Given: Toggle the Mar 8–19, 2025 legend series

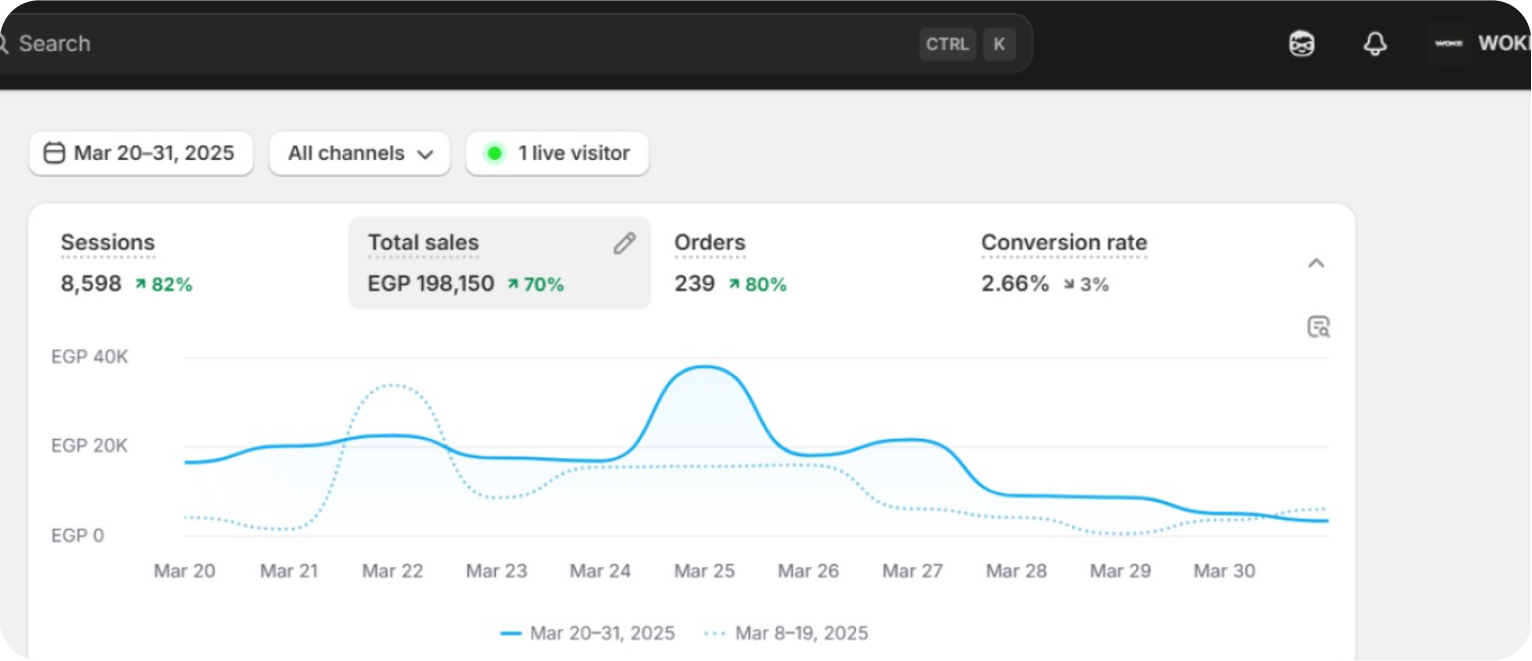Looking at the screenshot, I should (x=787, y=633).
